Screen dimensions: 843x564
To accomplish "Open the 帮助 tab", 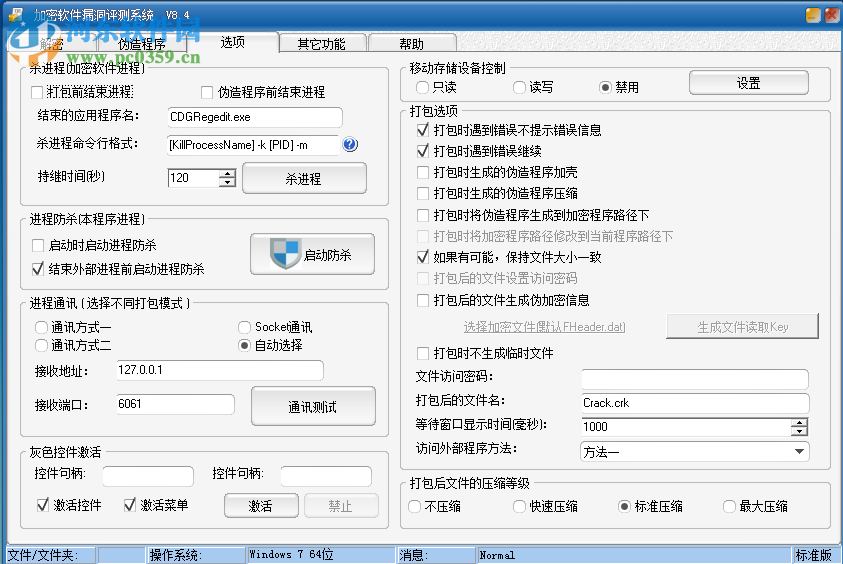I will click(412, 44).
